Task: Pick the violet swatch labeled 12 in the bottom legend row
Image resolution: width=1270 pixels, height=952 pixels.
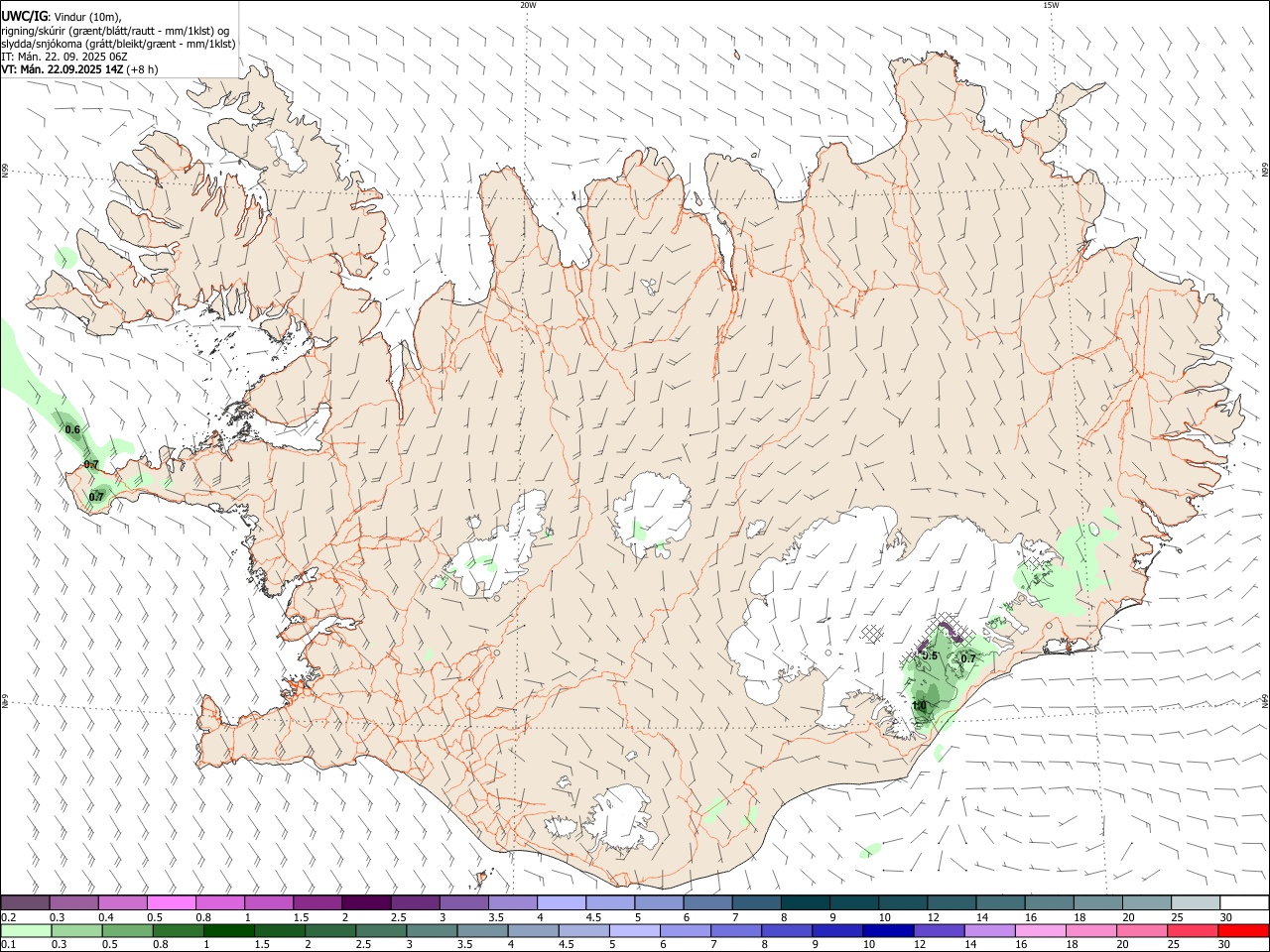Action: click(940, 930)
